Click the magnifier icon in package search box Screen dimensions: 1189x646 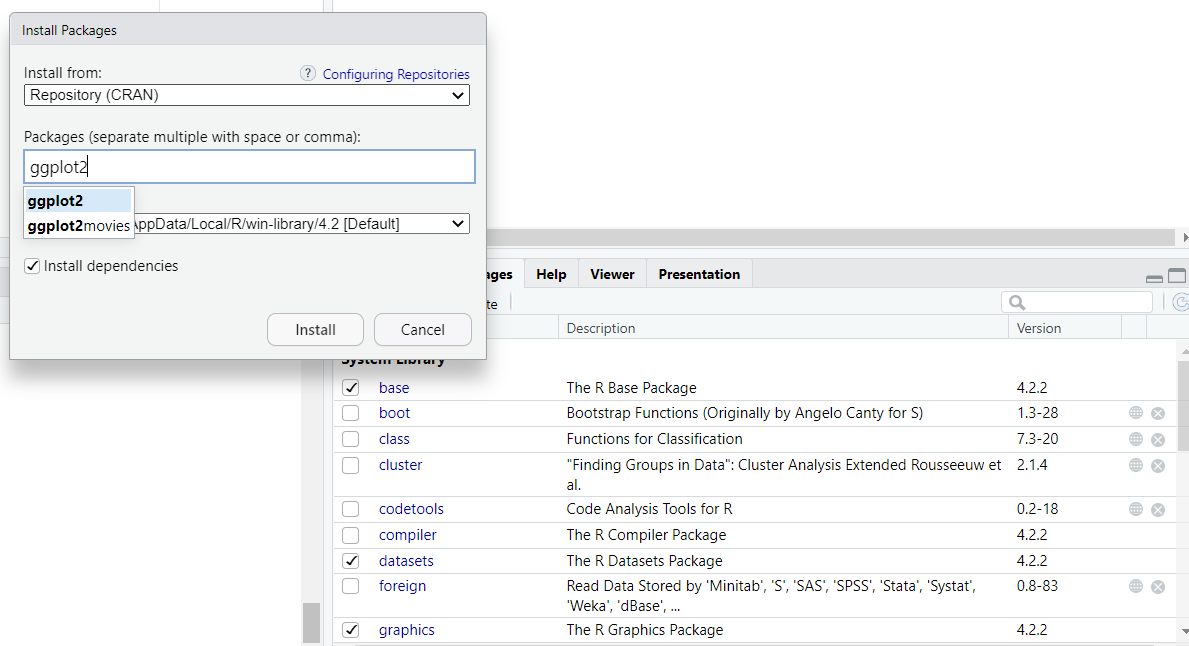point(1017,303)
